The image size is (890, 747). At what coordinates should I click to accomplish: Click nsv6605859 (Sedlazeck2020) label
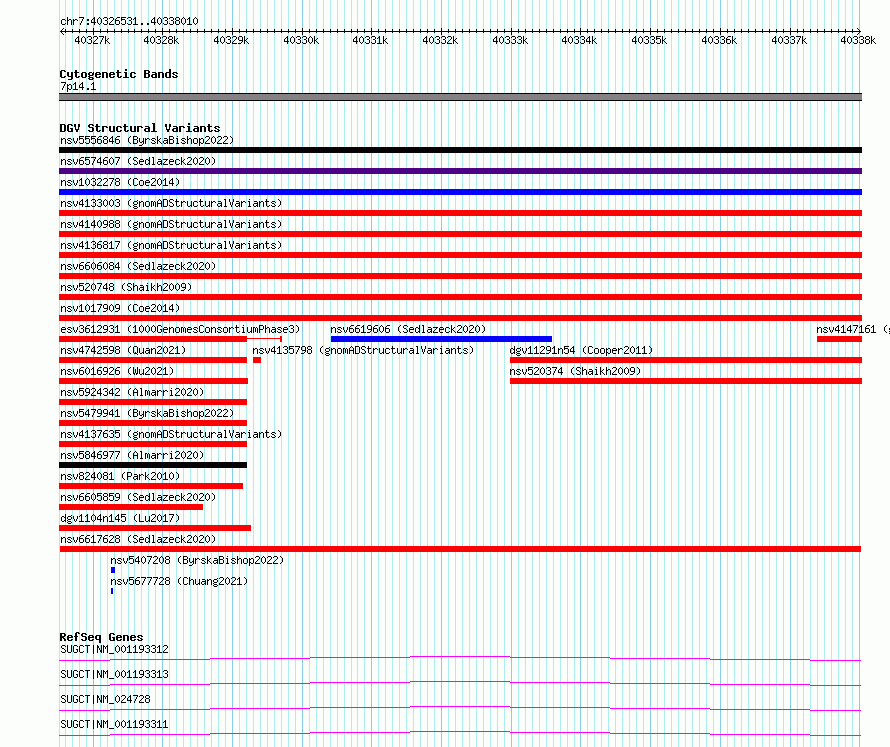pos(138,497)
